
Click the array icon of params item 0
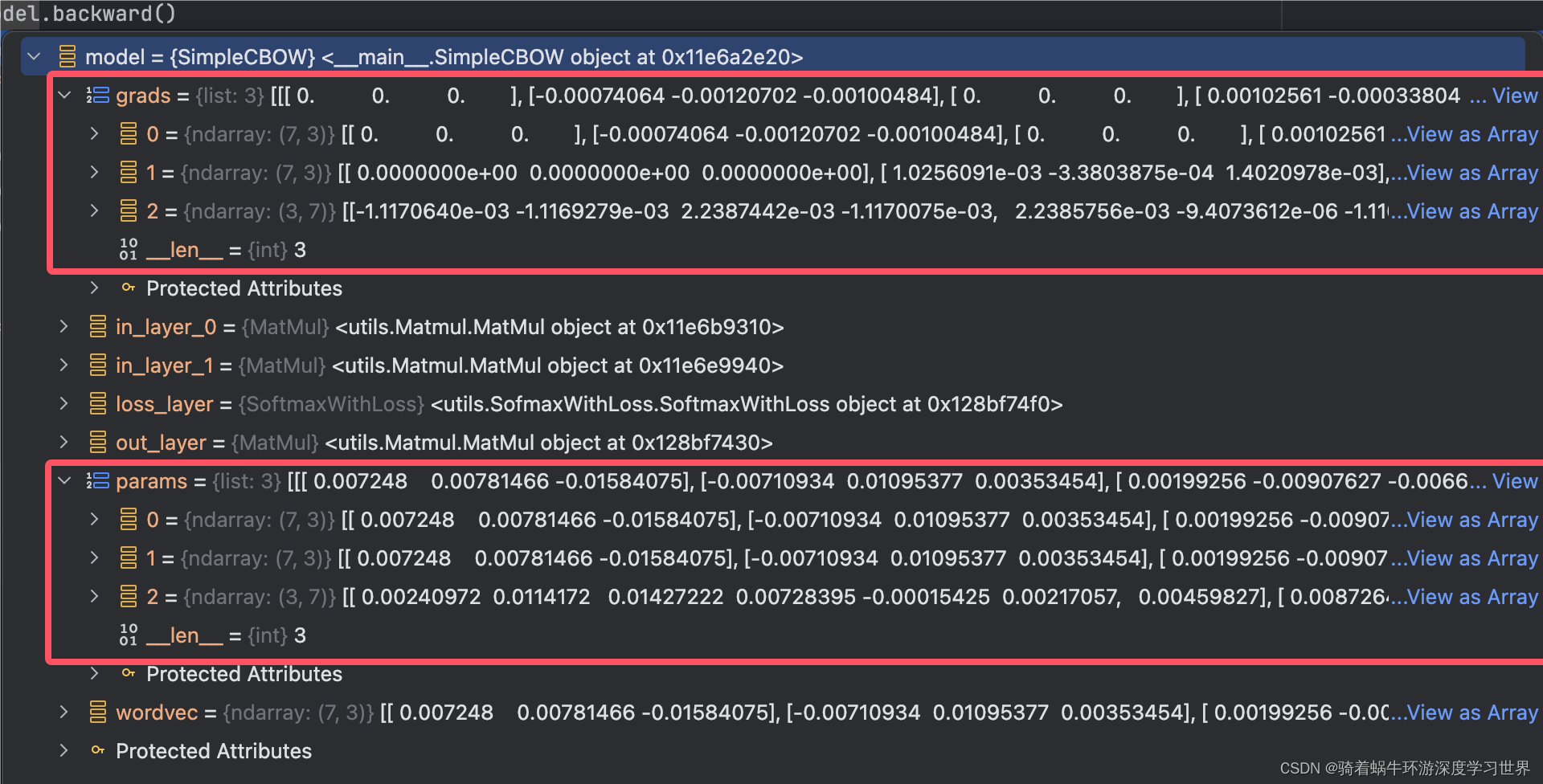click(x=129, y=519)
